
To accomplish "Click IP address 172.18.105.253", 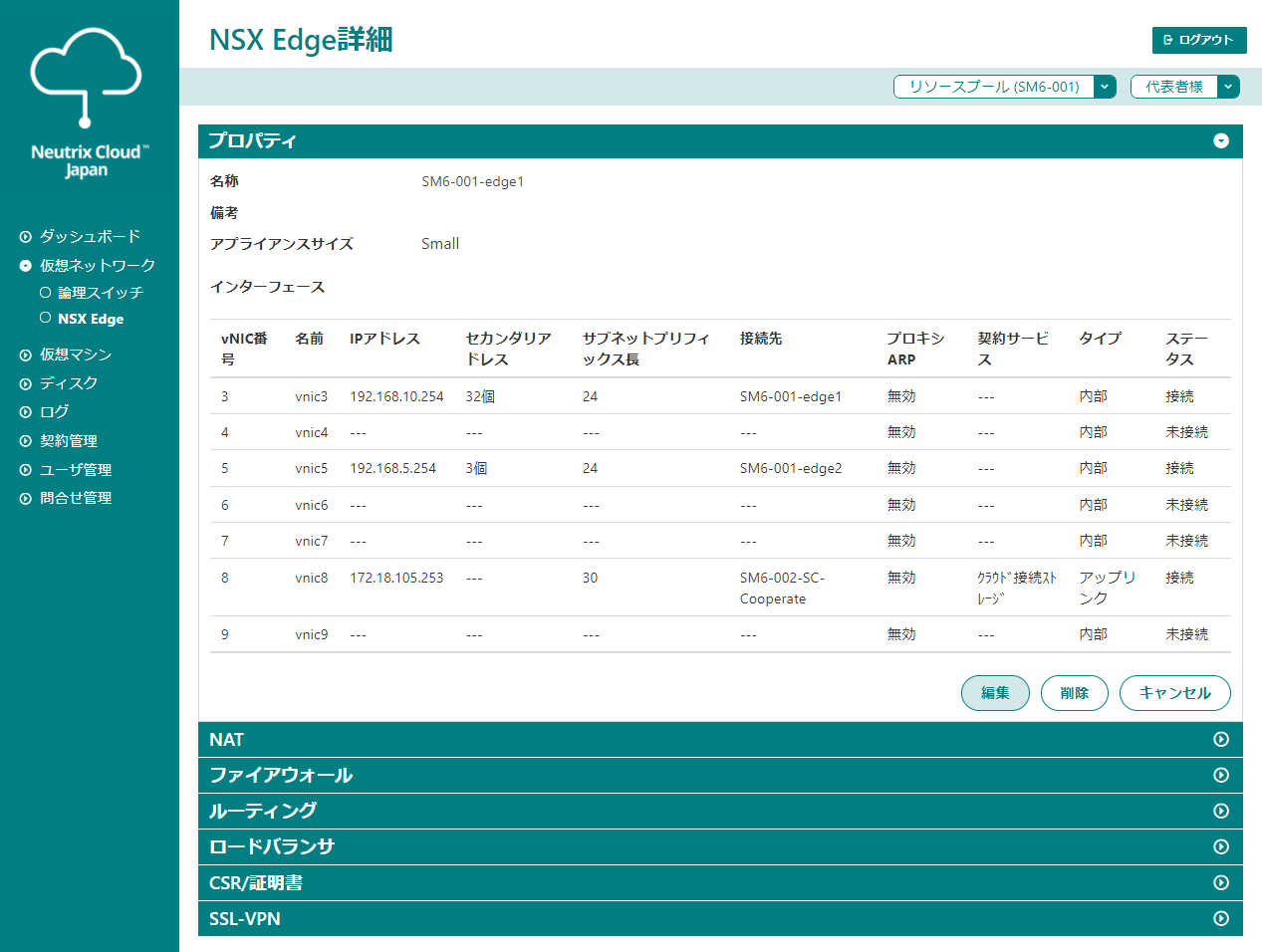I will [x=396, y=578].
